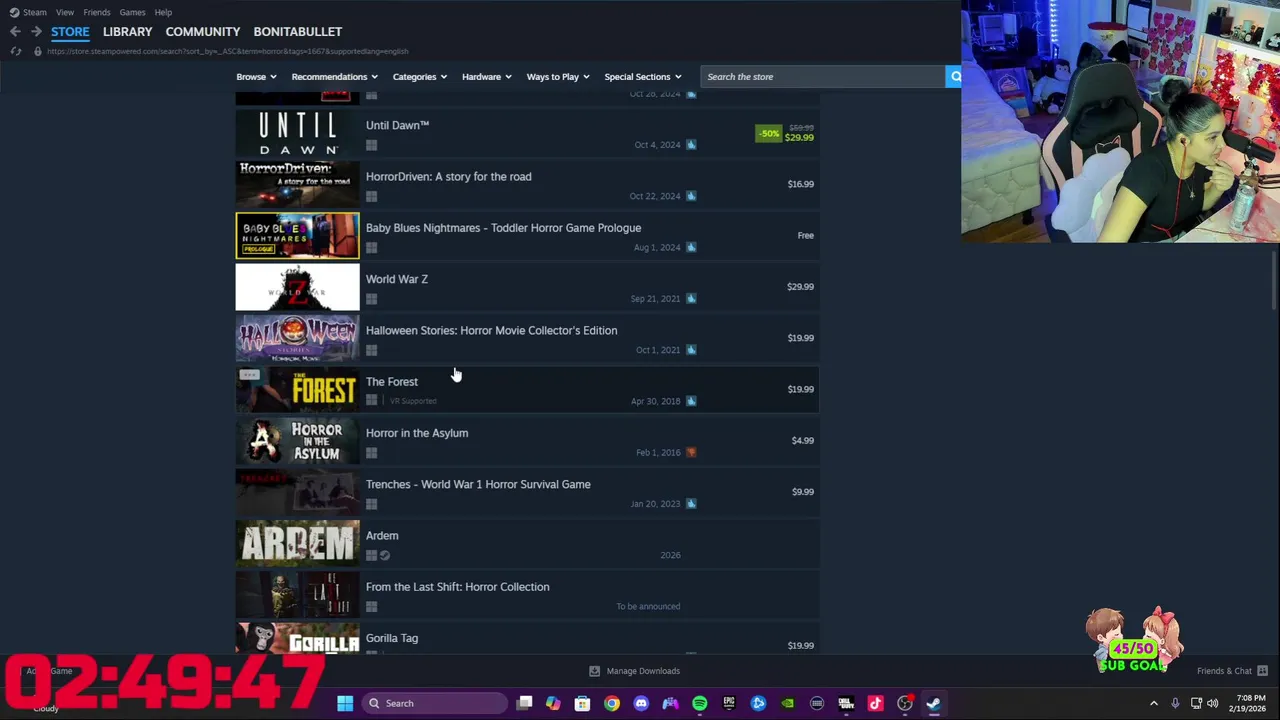
Task: Click the review icon beside Until Dawn's date
Action: tap(691, 145)
